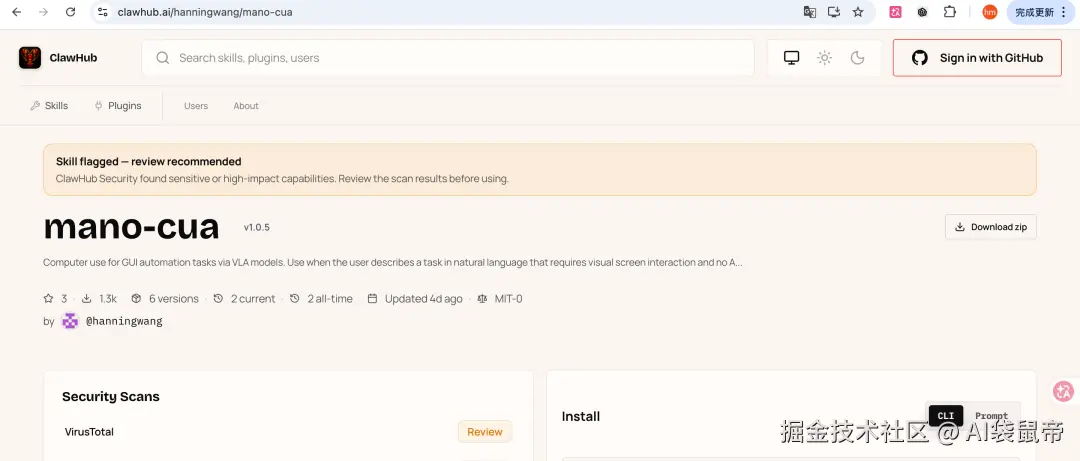Click the mano-cua skill title
This screenshot has height=461, width=1080.
(x=132, y=227)
